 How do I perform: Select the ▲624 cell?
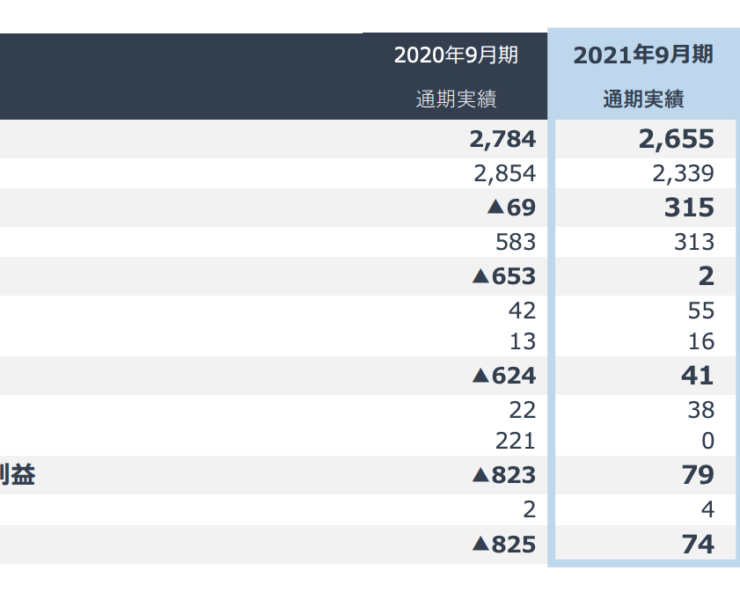coord(503,376)
